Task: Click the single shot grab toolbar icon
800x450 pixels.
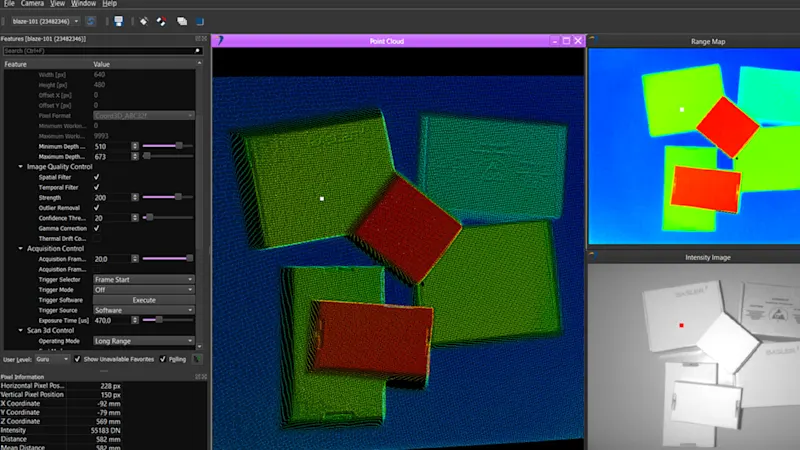Action: (143, 20)
